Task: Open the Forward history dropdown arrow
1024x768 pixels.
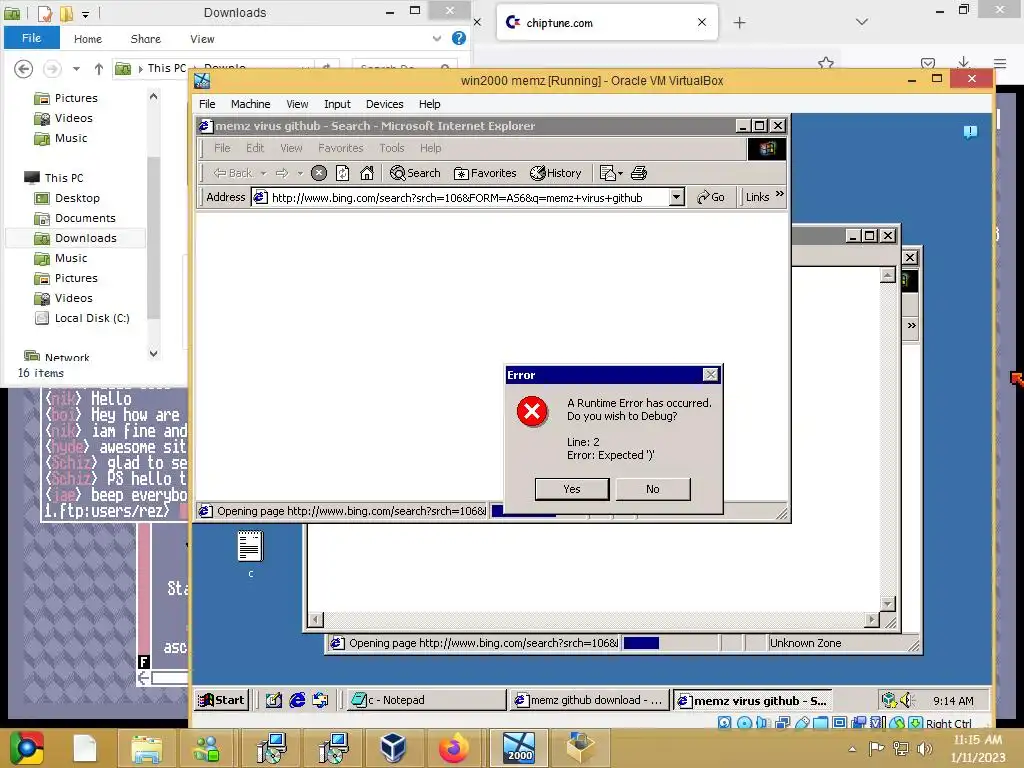Action: click(x=300, y=173)
